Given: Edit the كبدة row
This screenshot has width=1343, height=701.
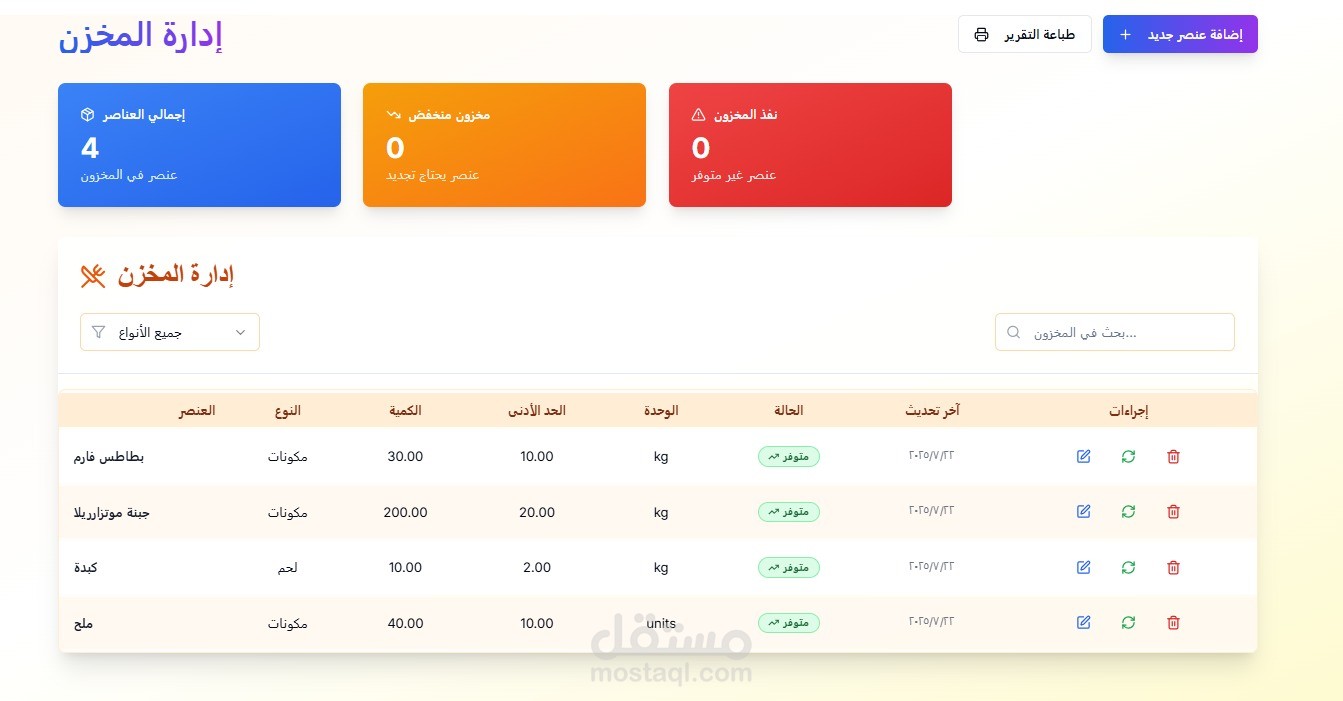Looking at the screenshot, I should pos(1083,567).
